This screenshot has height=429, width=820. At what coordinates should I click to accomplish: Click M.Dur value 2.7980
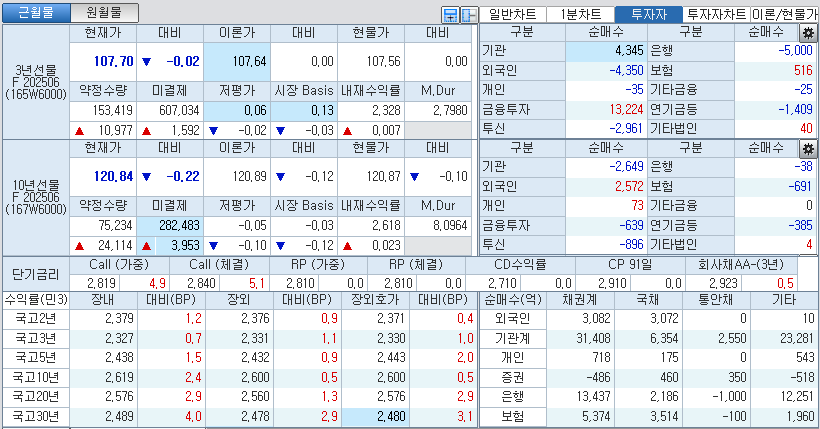[x=438, y=111]
